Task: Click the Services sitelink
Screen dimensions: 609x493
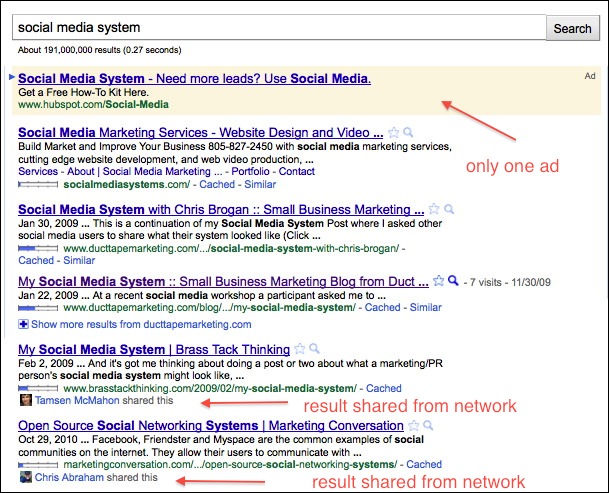Action: (x=38, y=171)
